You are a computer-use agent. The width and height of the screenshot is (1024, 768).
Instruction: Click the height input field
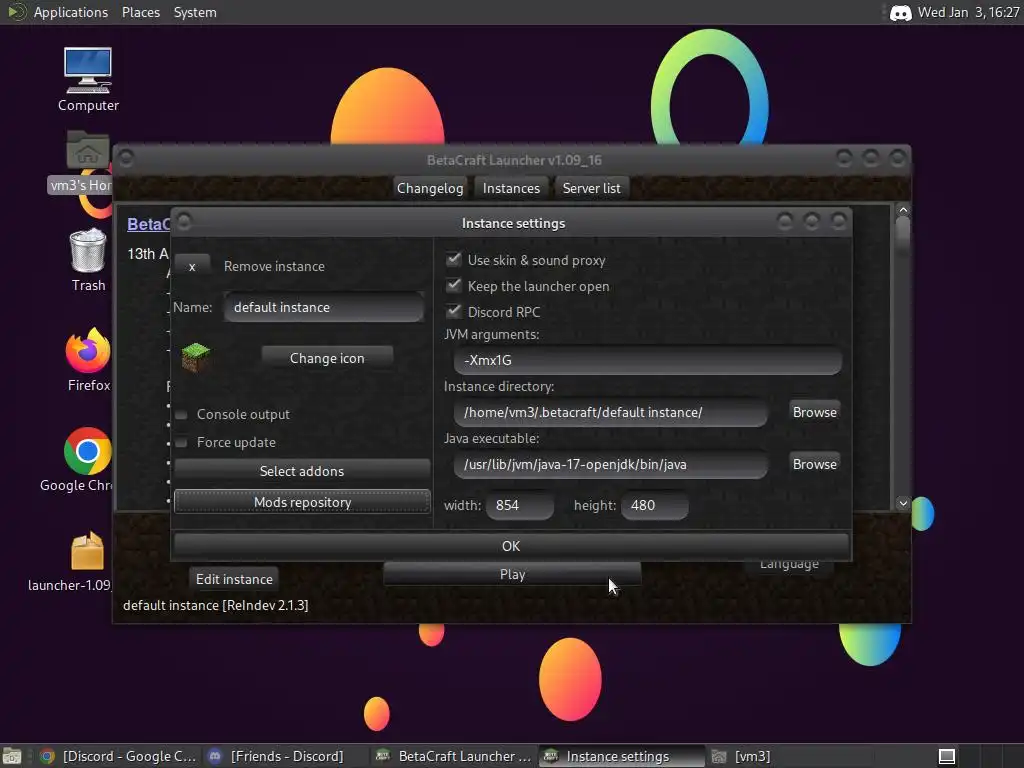(654, 505)
